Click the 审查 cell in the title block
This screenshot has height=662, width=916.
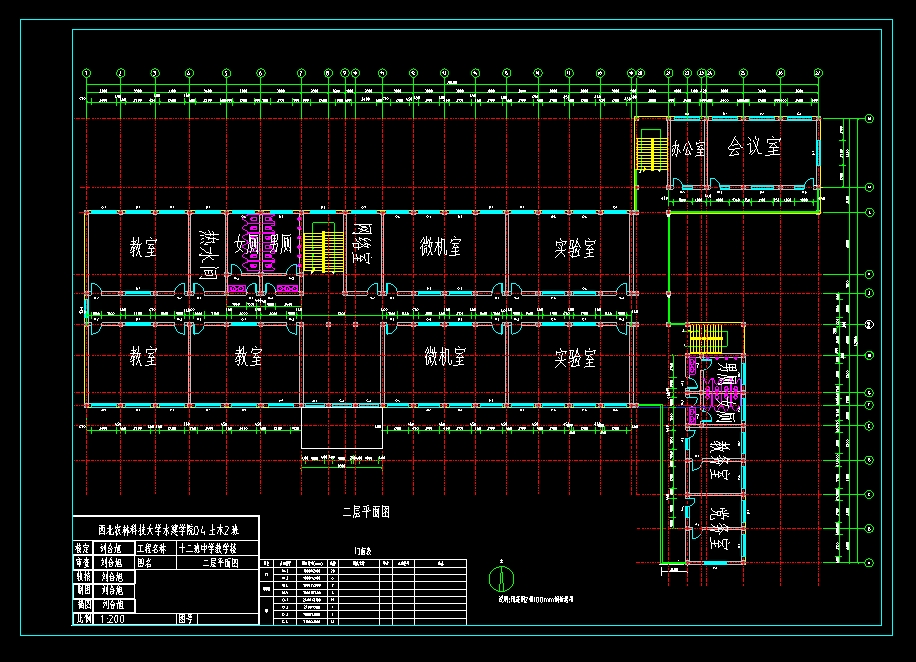[x=82, y=563]
